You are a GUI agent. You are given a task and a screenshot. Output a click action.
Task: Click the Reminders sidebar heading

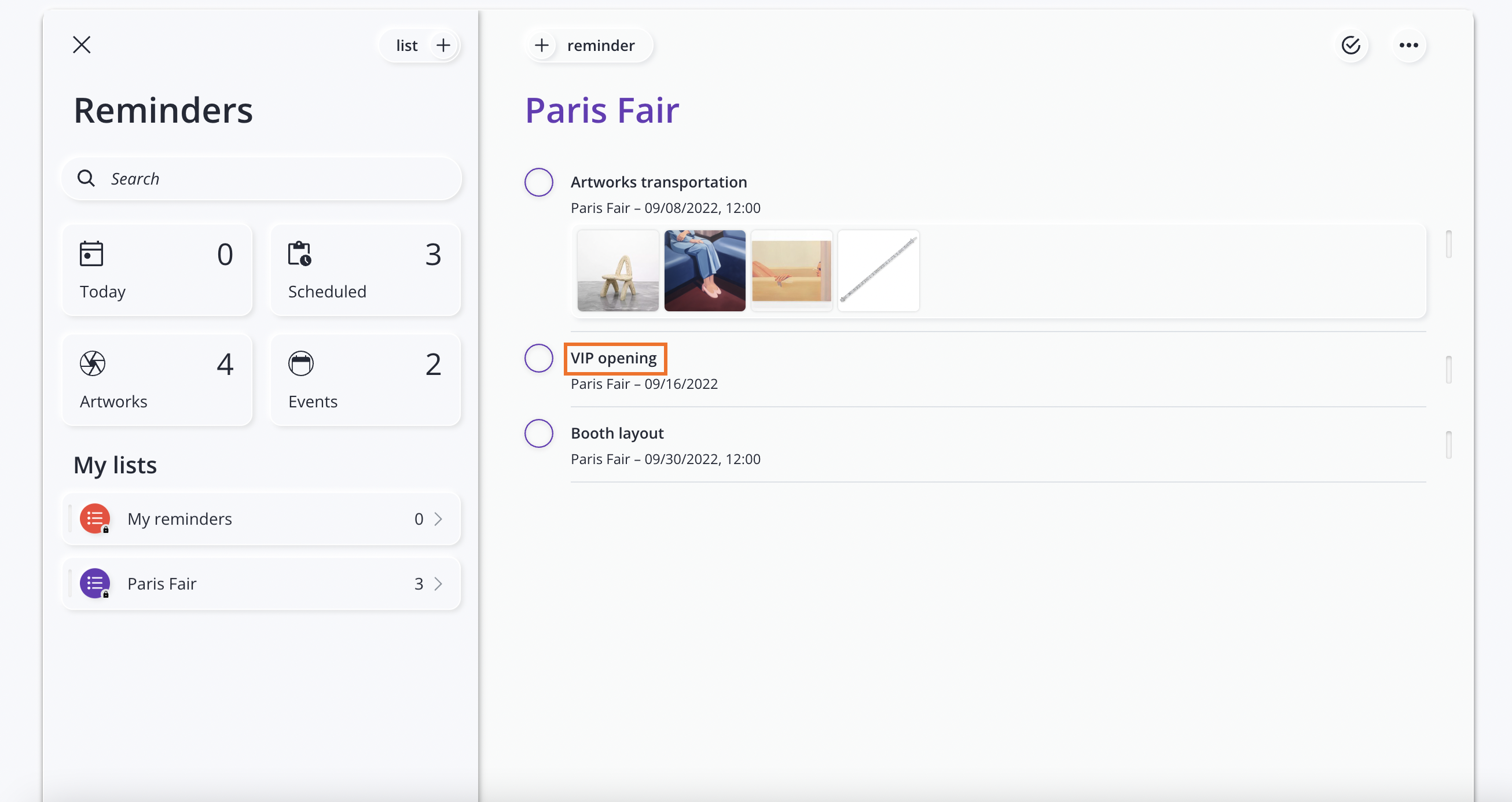point(163,110)
